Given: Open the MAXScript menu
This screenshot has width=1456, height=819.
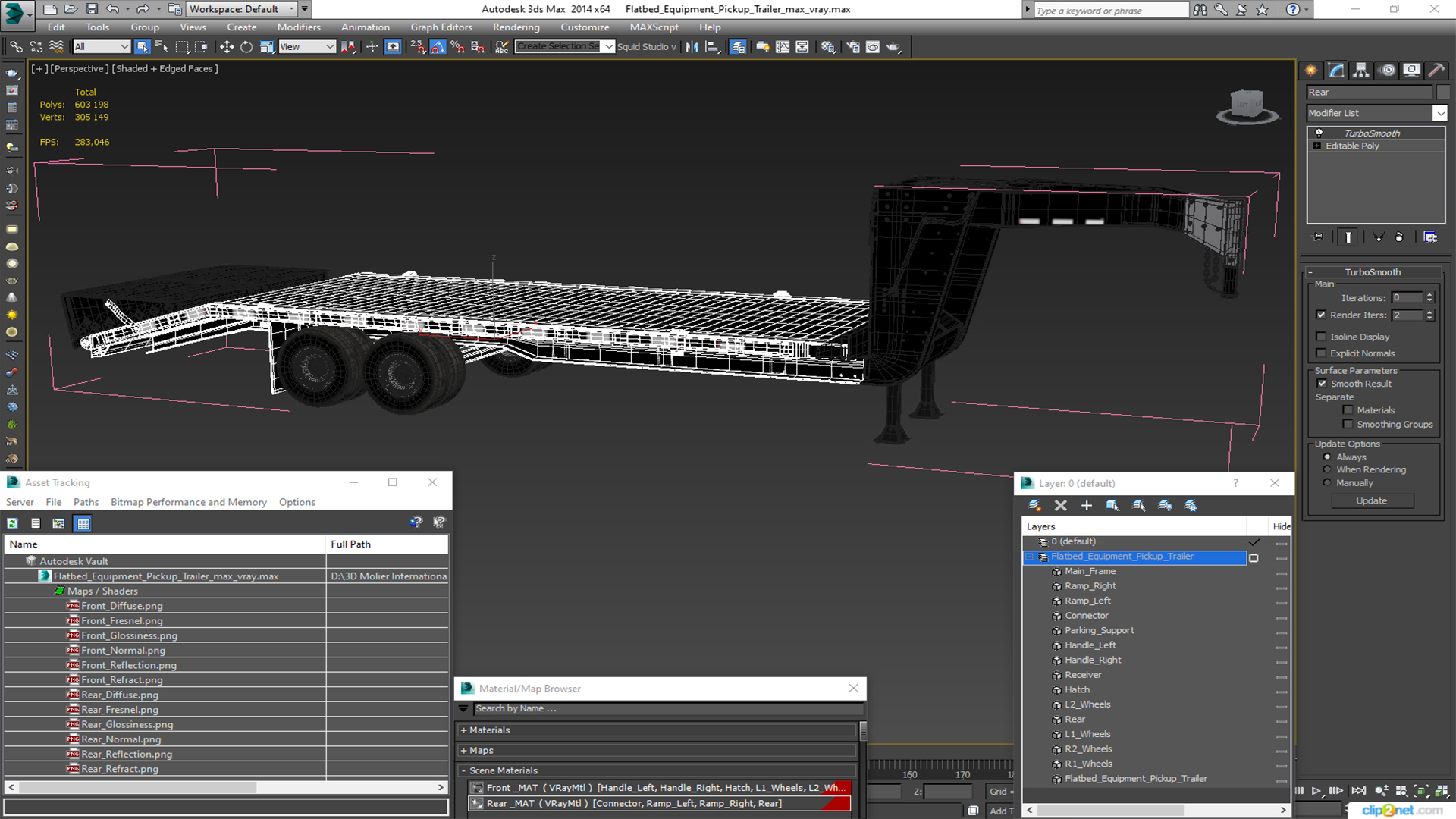Looking at the screenshot, I should 654,27.
